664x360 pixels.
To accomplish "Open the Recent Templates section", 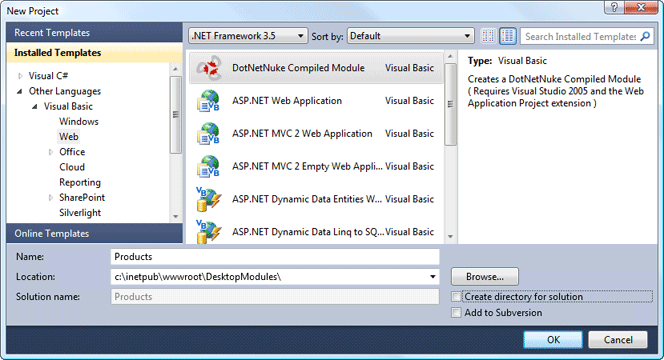I will (94, 33).
